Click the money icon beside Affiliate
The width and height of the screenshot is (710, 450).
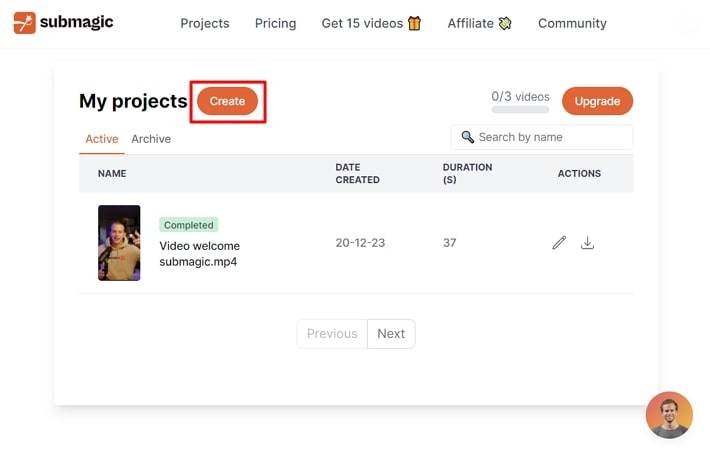click(x=505, y=23)
